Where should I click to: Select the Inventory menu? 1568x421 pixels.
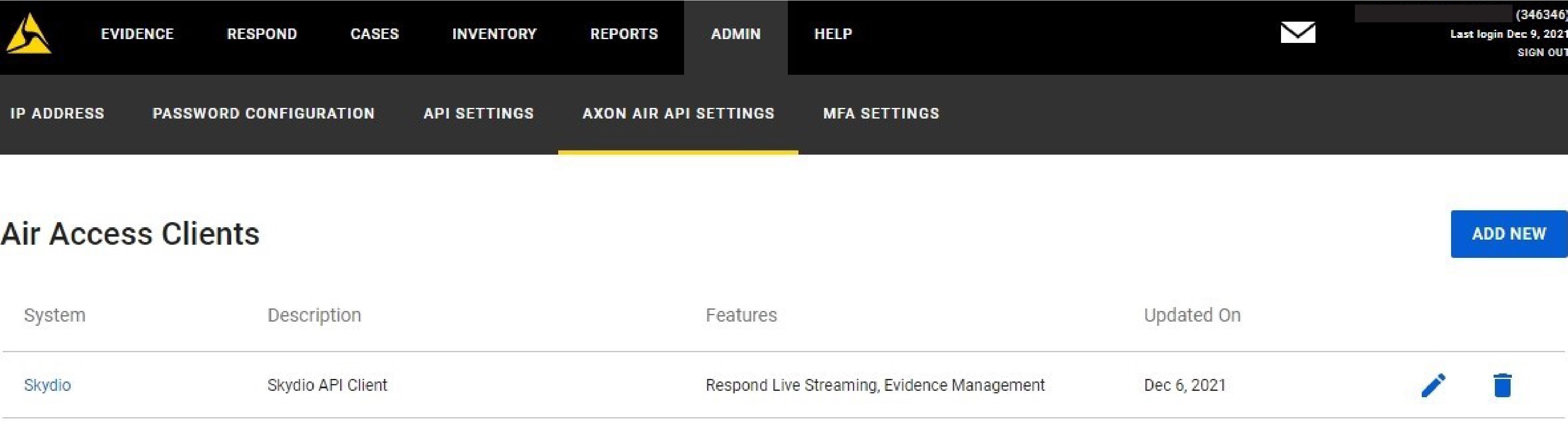pos(494,34)
